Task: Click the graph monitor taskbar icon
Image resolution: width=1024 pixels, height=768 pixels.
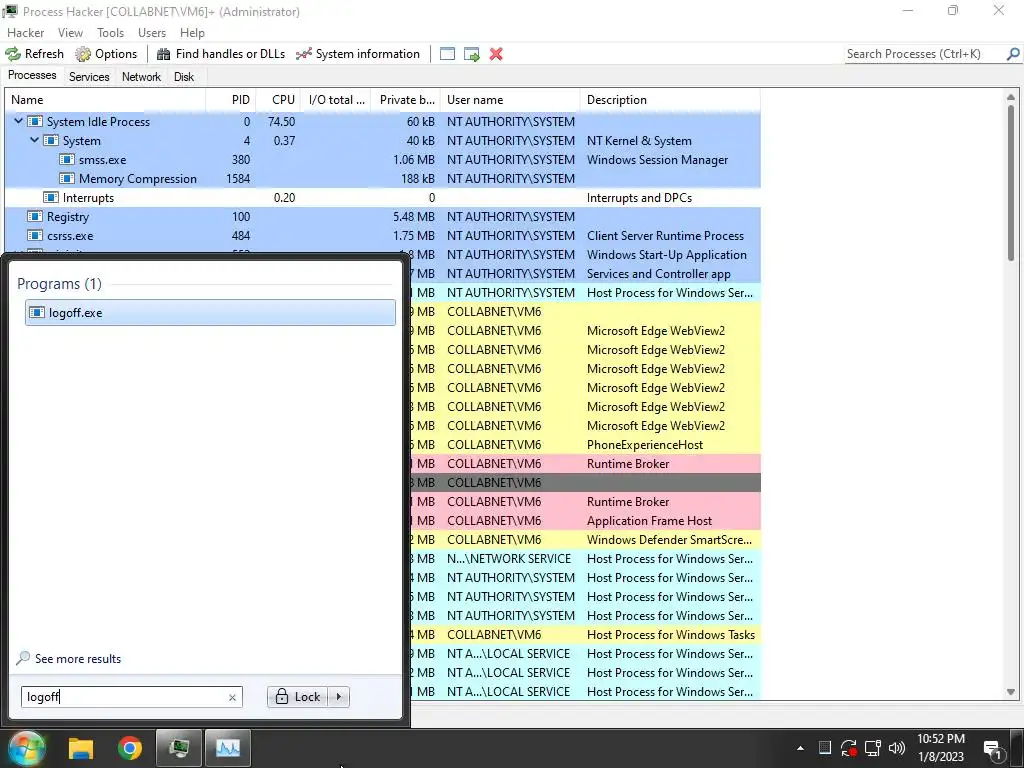Action: pyautogui.click(x=228, y=748)
